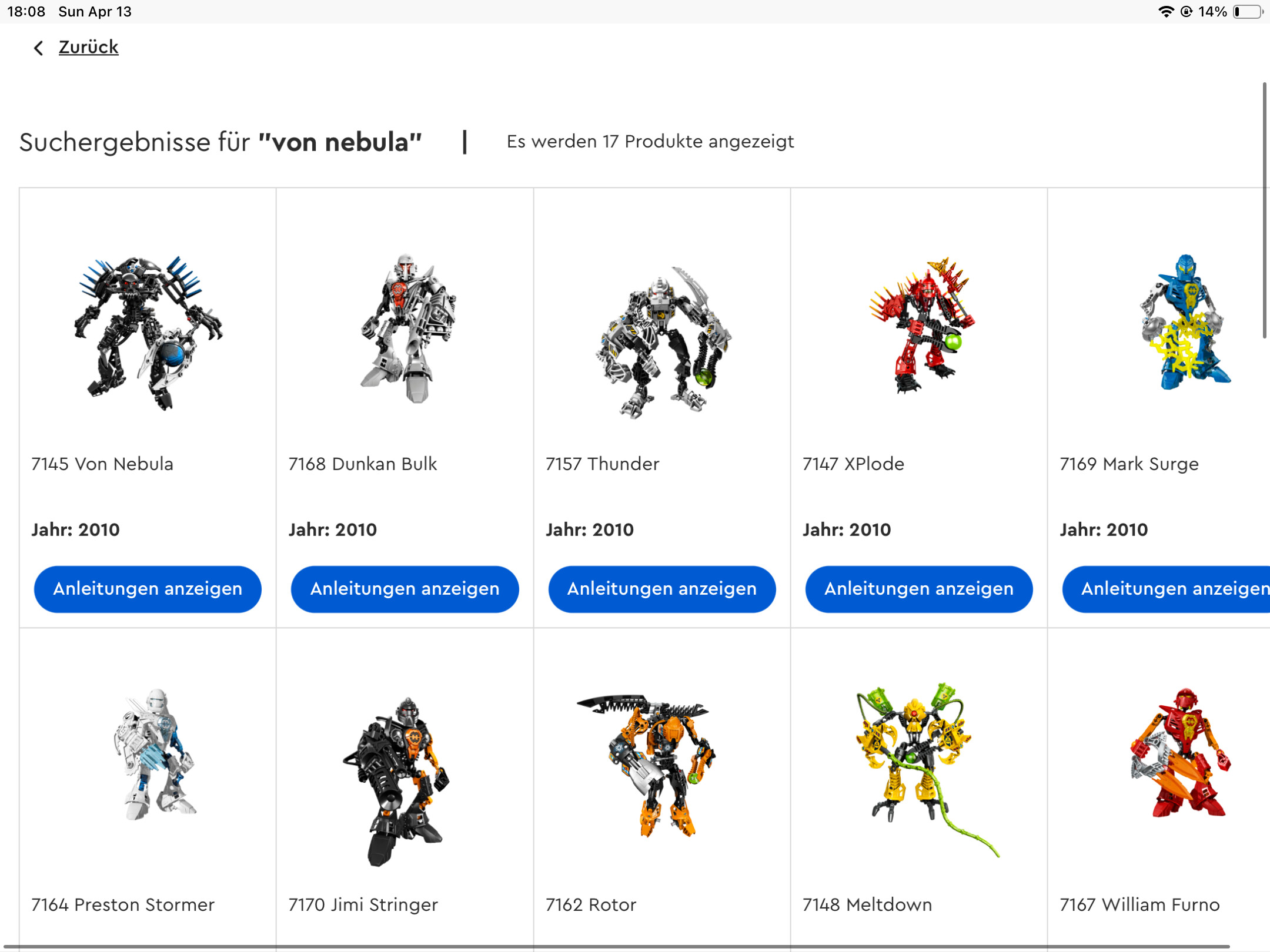Tap the rotation lock status icon

pos(1187,12)
